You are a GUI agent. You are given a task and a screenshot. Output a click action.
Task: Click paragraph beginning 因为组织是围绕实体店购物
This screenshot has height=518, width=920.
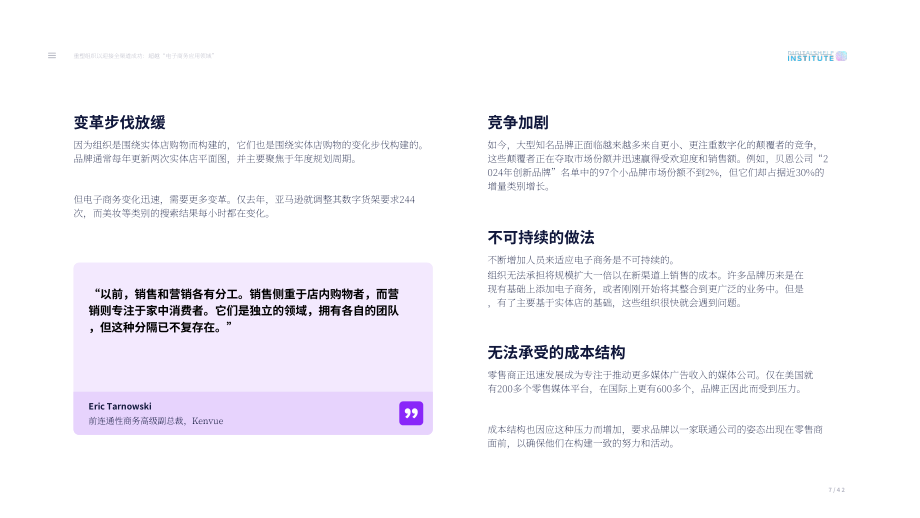pyautogui.click(x=249, y=151)
